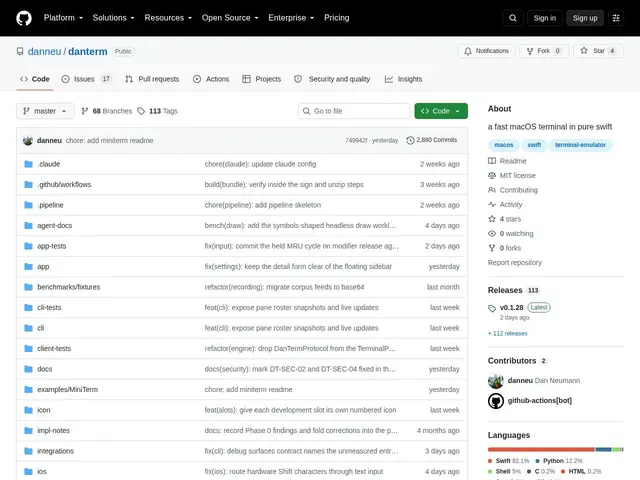Click the swift topic tag
This screenshot has width=640, height=480.
(x=534, y=145)
